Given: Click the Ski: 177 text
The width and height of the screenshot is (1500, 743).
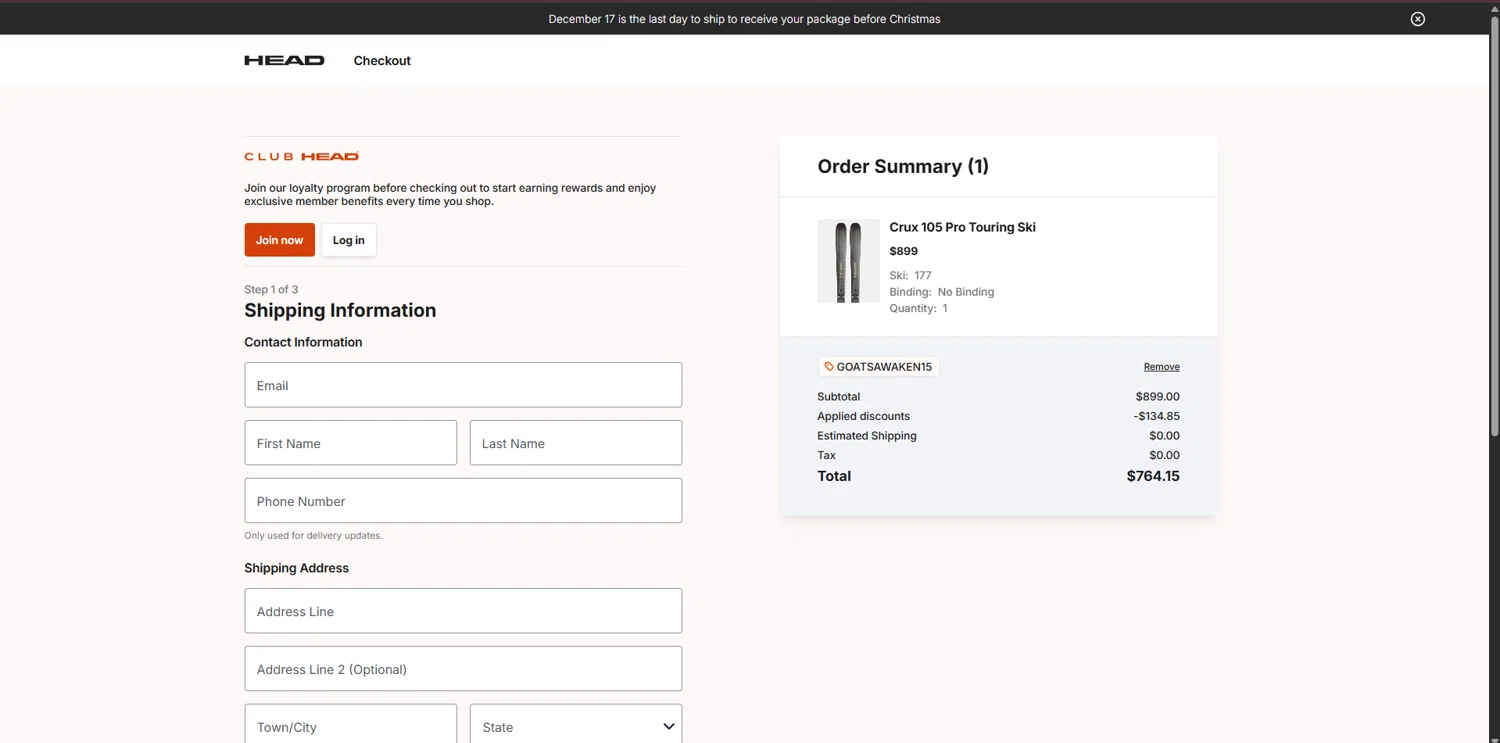Looking at the screenshot, I should pyautogui.click(x=910, y=275).
